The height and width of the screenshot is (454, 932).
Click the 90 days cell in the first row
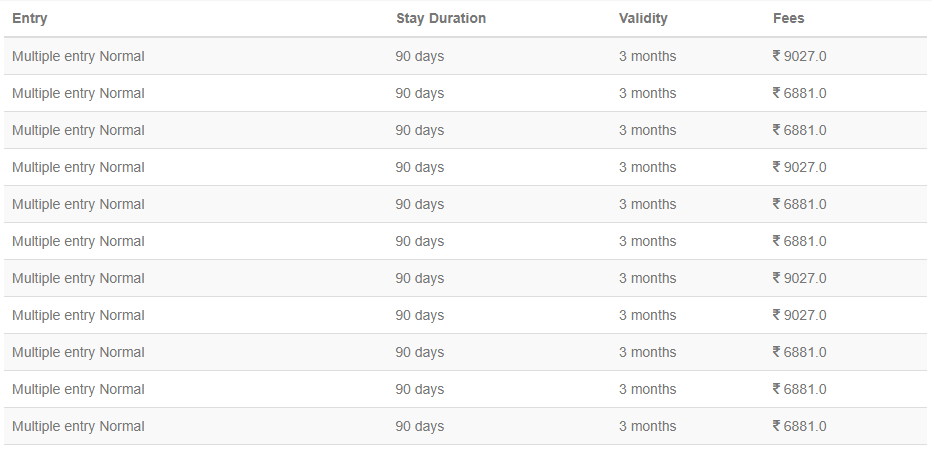click(420, 56)
